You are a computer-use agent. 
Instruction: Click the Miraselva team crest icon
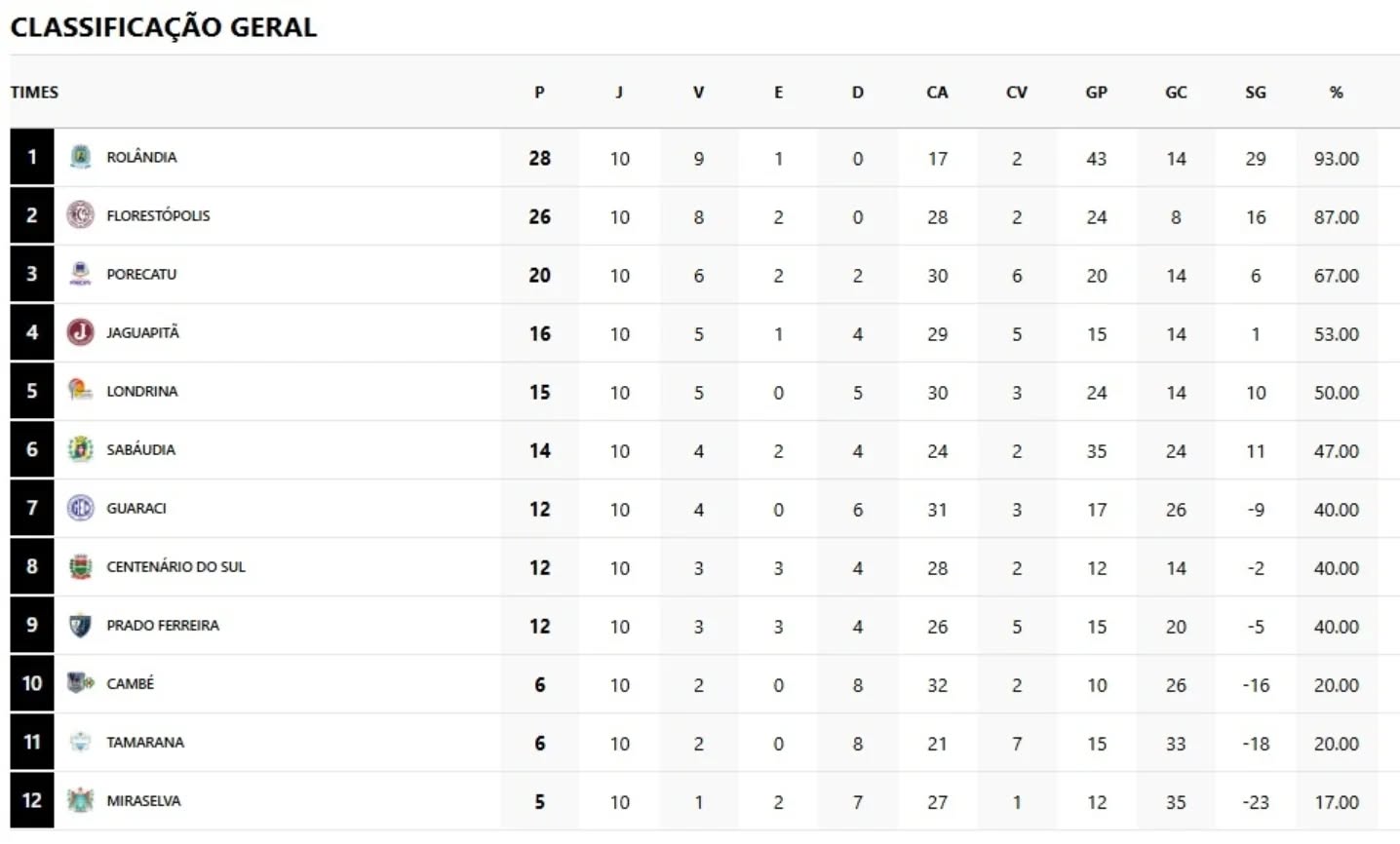click(x=81, y=800)
